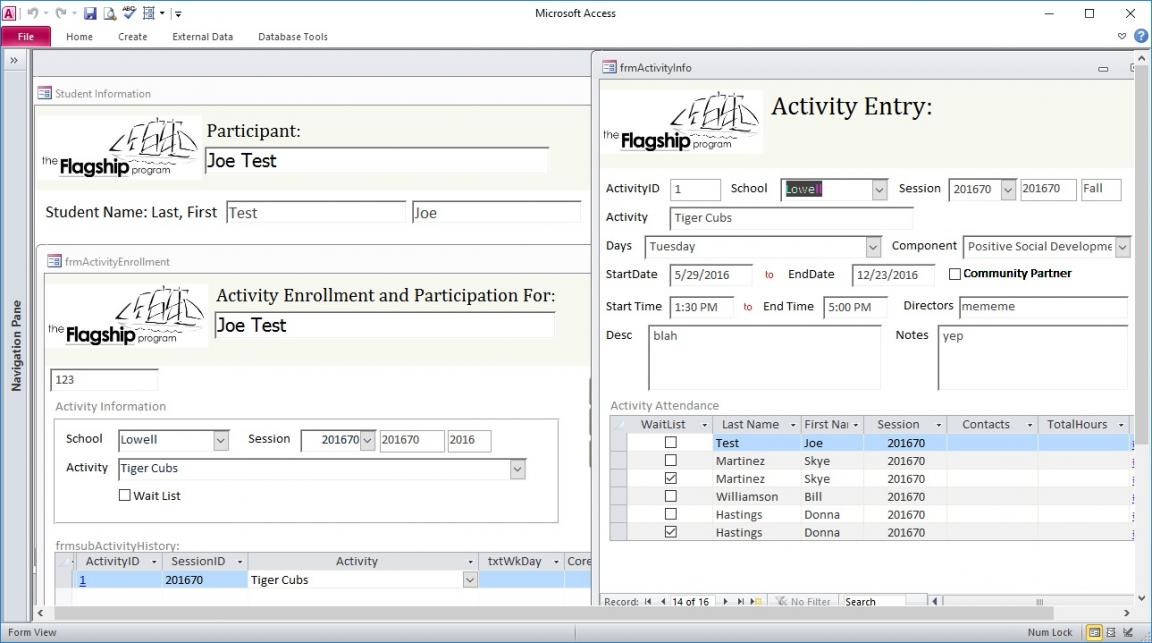Viewport: 1152px width, 643px height.
Task: Toggle WaitList checkbox for Williamson Bill row
Action: (670, 496)
